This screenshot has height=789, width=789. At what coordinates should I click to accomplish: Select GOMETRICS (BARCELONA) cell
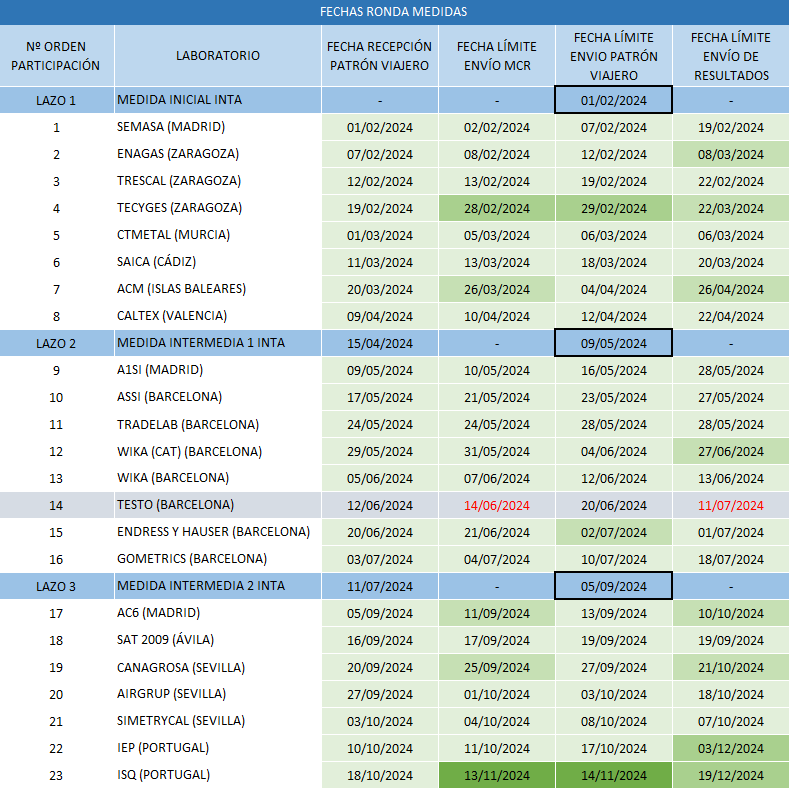[x=218, y=559]
